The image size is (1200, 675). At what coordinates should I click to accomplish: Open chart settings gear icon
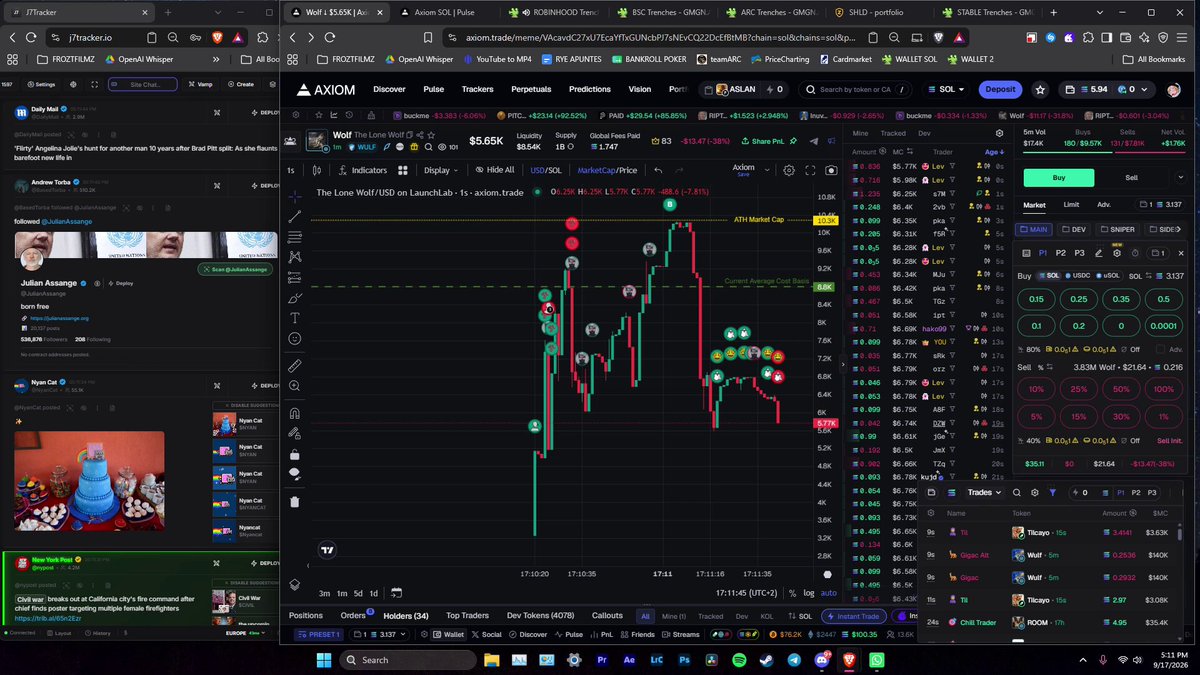pyautogui.click(x=789, y=170)
